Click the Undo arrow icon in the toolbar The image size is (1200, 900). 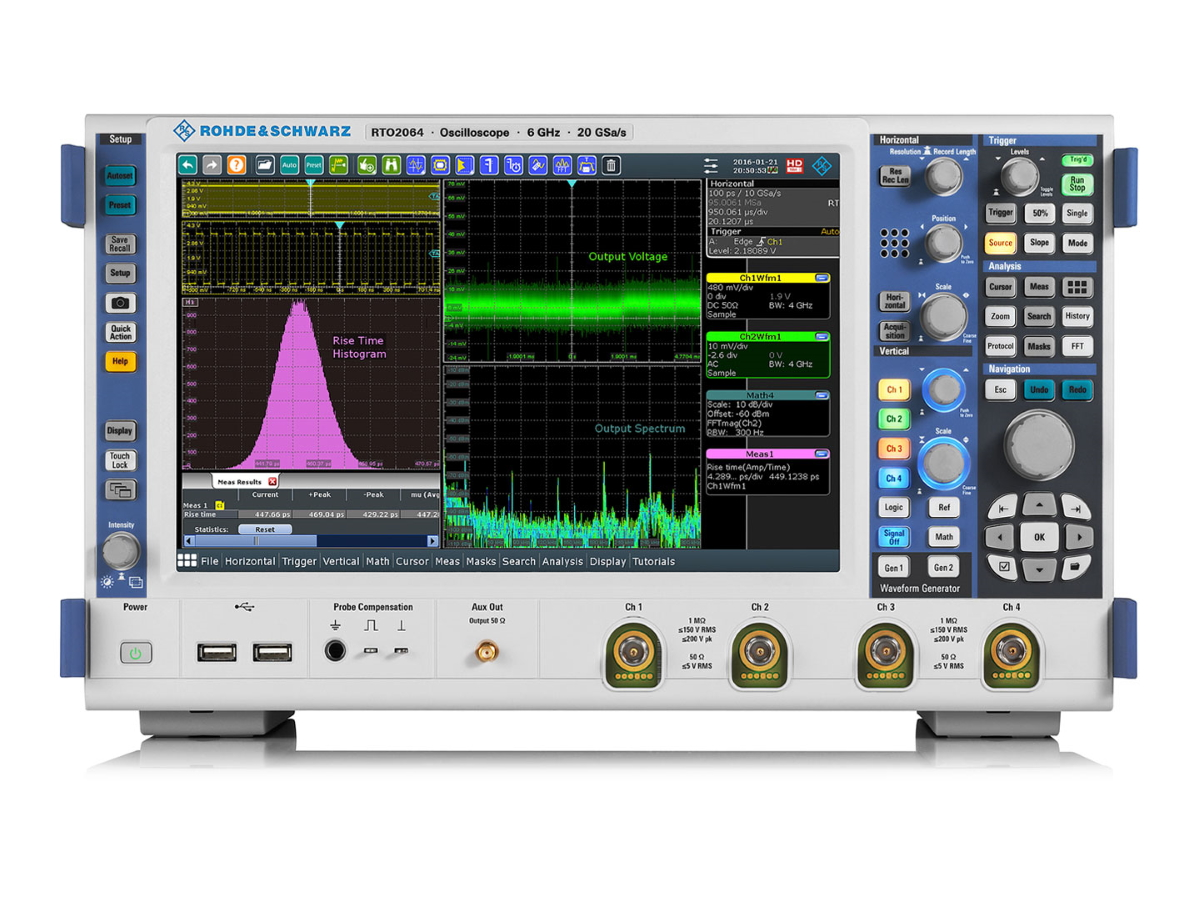[x=188, y=166]
